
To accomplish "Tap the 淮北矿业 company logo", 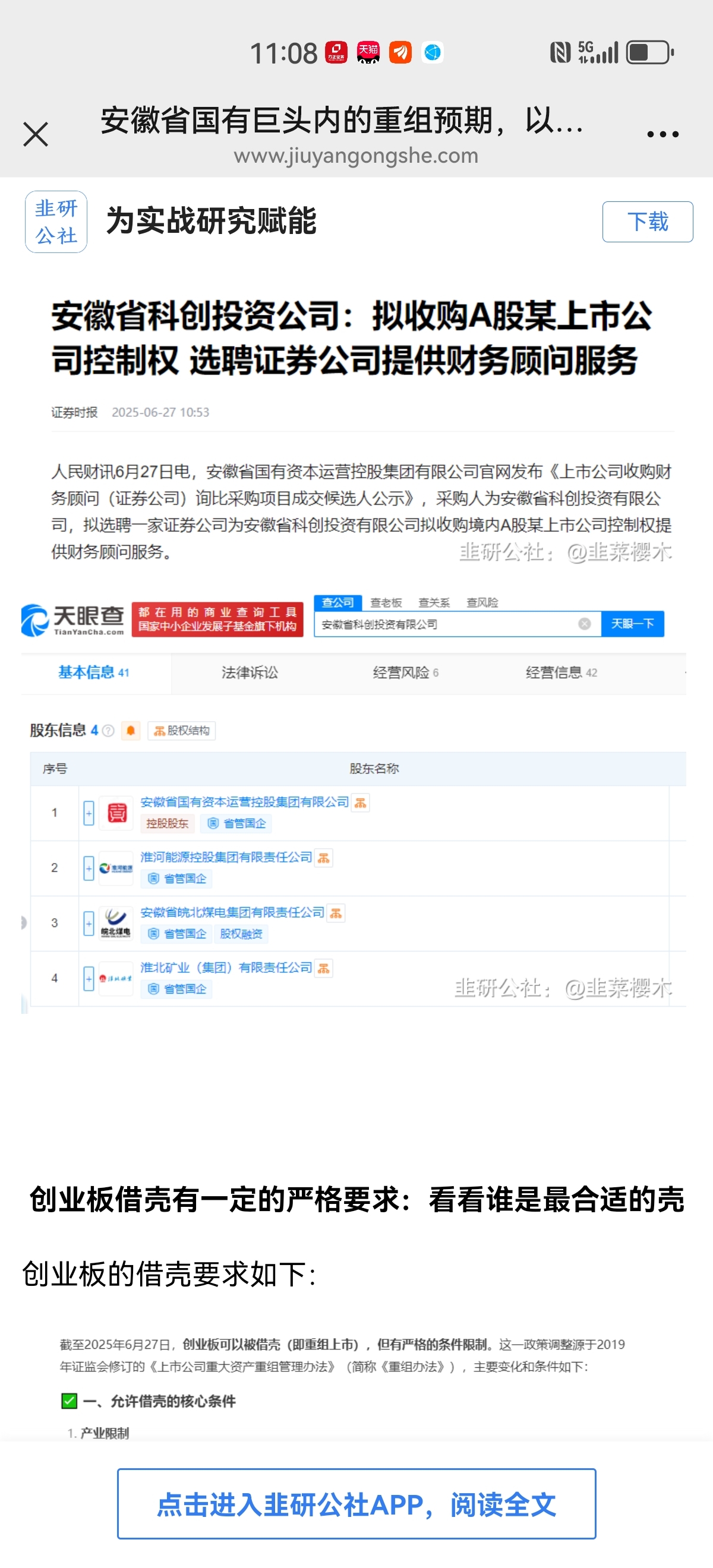I will tap(116, 979).
